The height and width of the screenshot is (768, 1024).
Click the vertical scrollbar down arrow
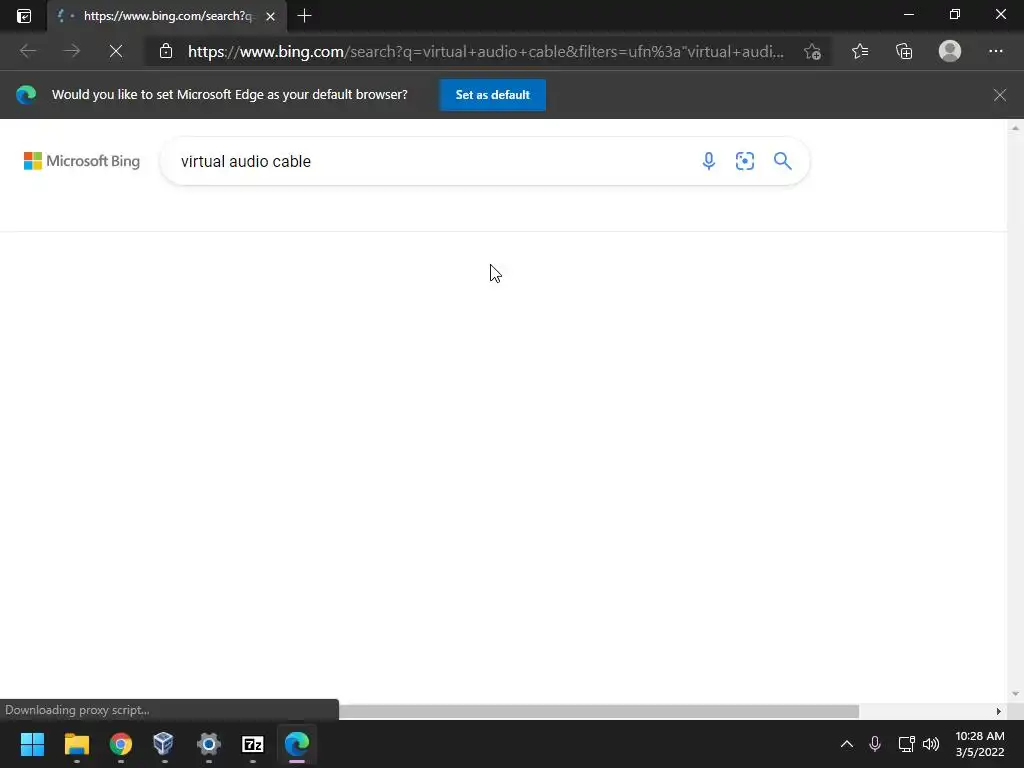pos(1015,694)
